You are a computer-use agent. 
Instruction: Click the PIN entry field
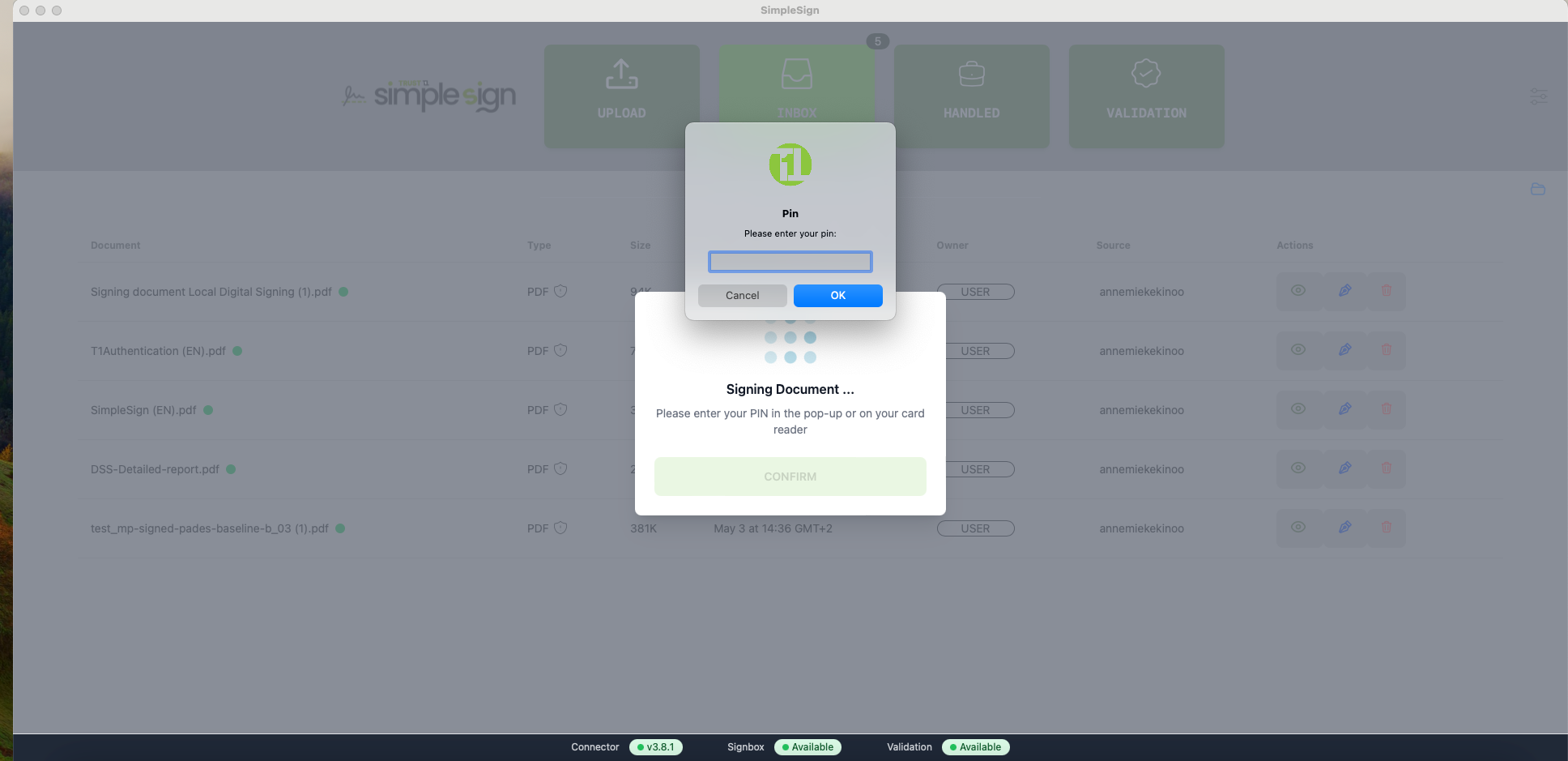790,262
